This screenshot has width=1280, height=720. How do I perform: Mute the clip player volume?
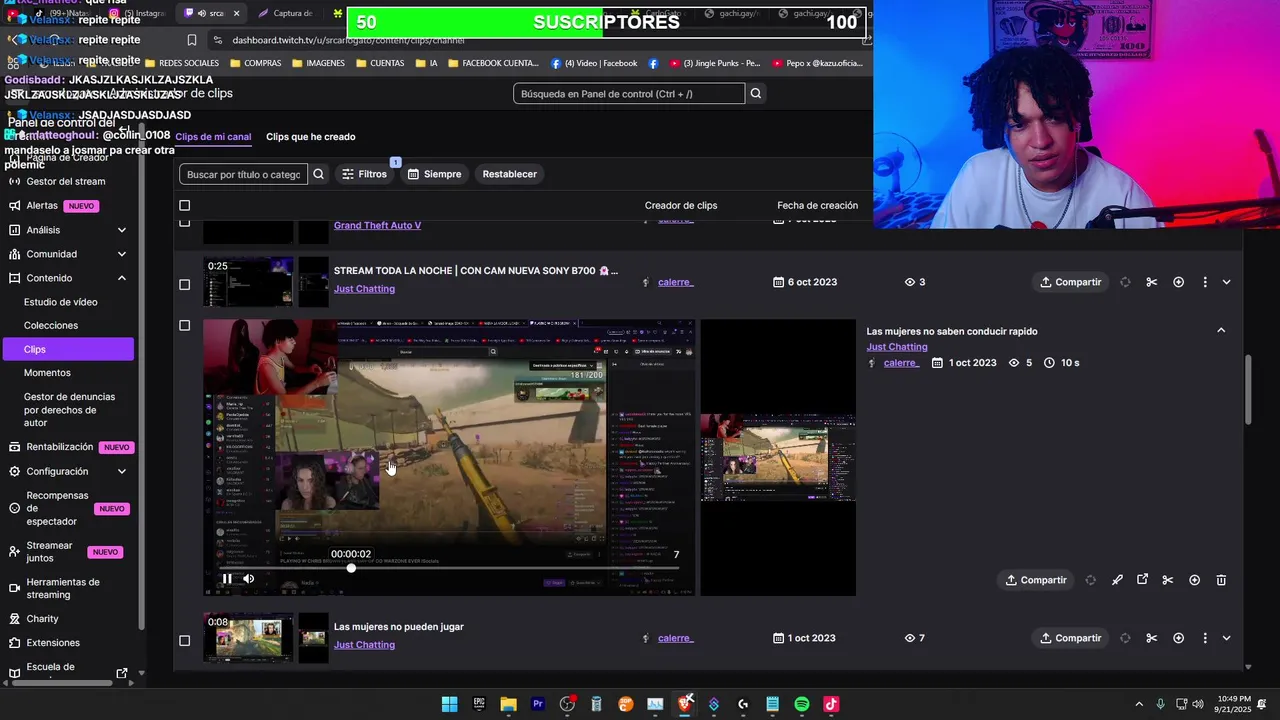click(x=249, y=578)
